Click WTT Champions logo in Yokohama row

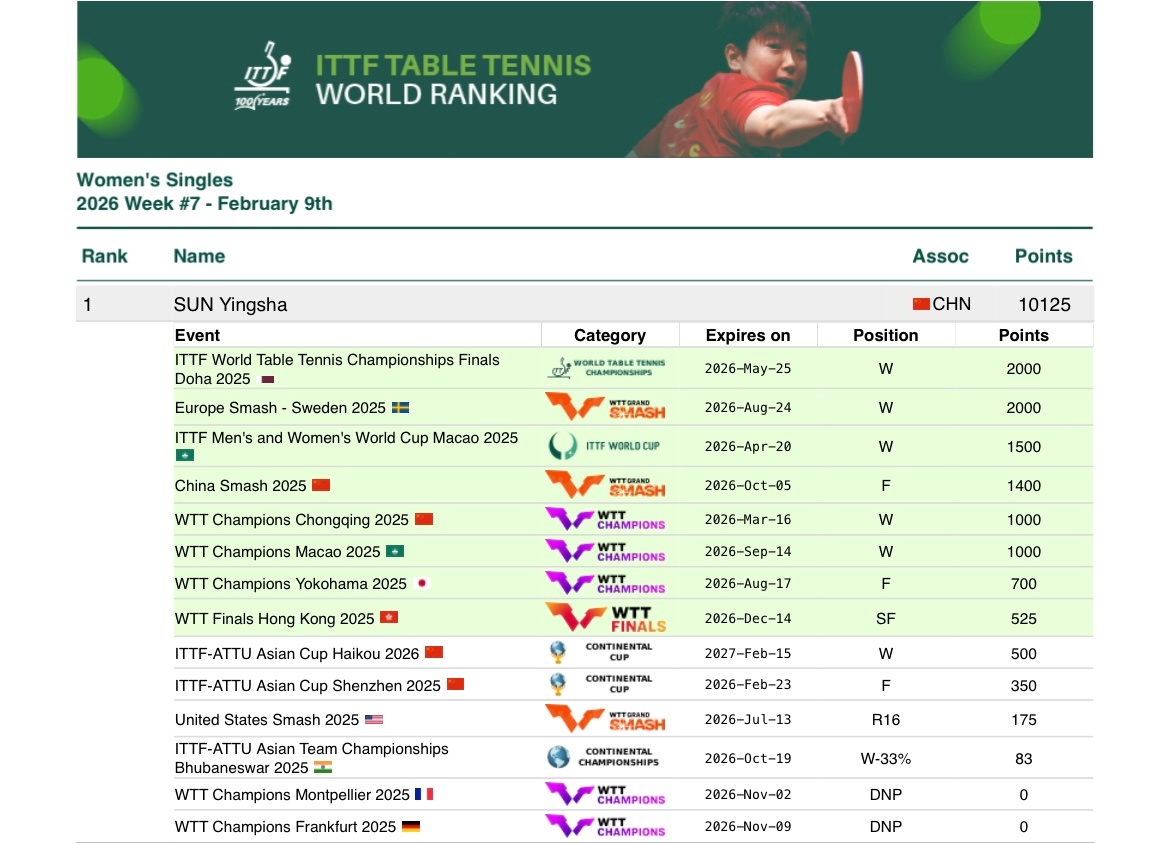point(605,583)
